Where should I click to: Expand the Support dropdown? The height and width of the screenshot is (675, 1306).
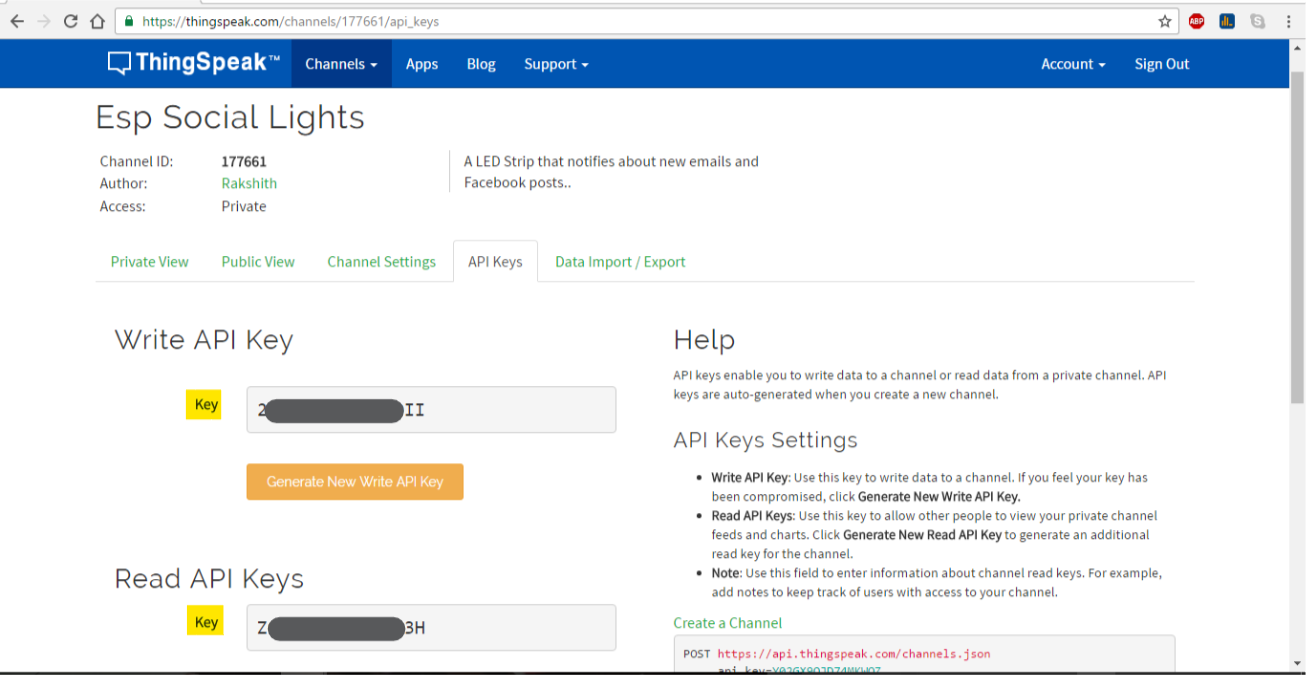point(556,64)
